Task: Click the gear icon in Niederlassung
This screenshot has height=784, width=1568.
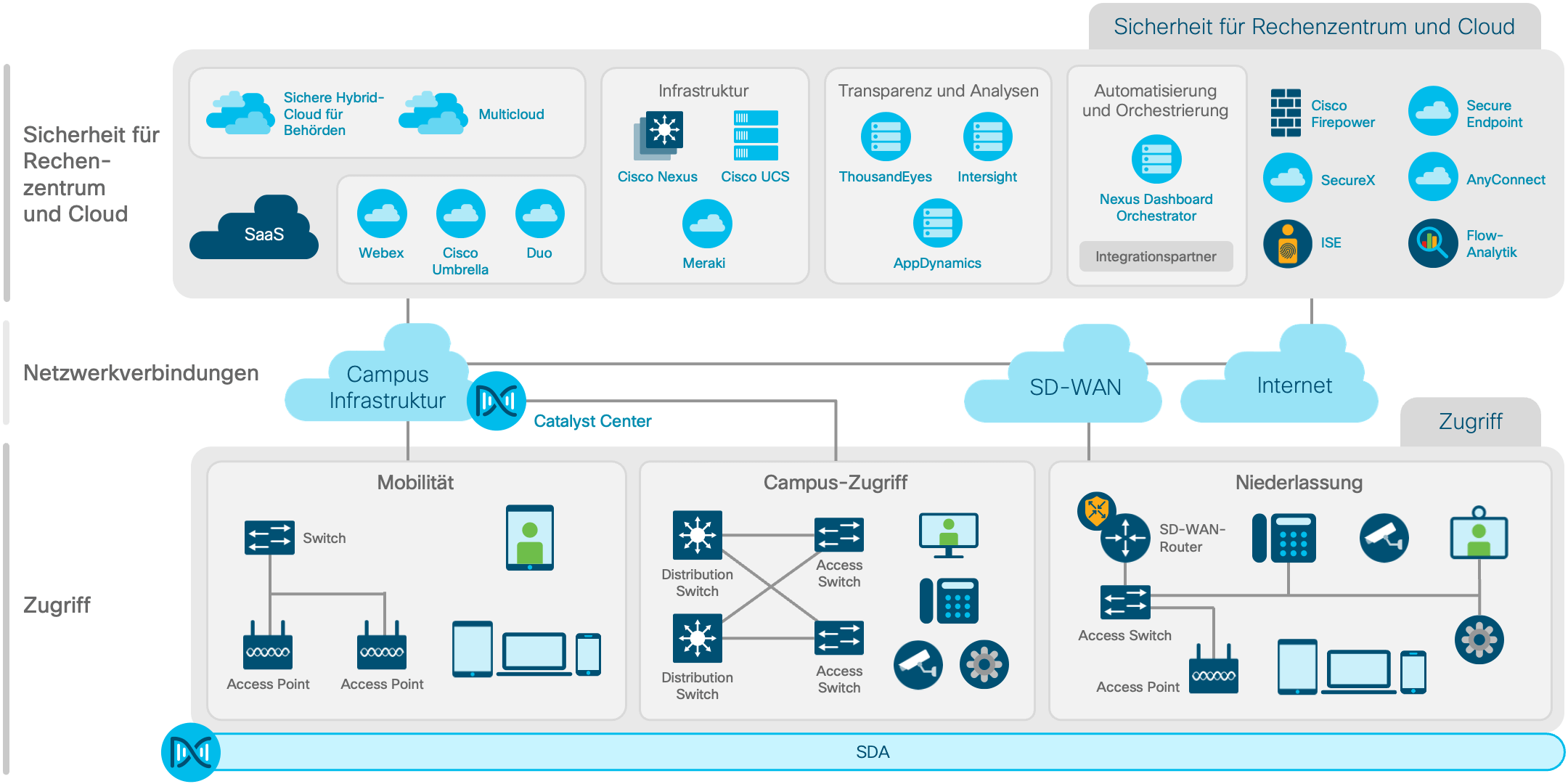Action: pos(1479,640)
